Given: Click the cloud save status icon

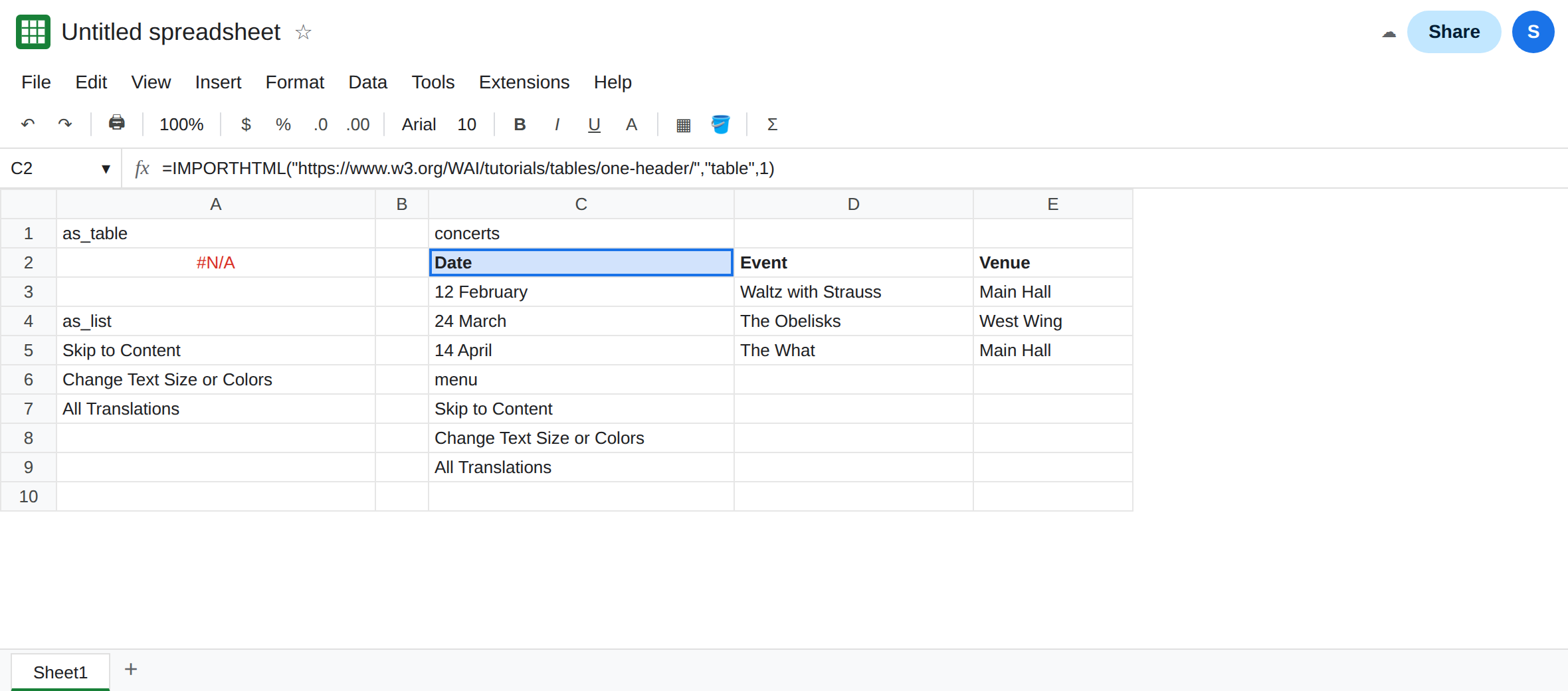Looking at the screenshot, I should pos(1389,33).
